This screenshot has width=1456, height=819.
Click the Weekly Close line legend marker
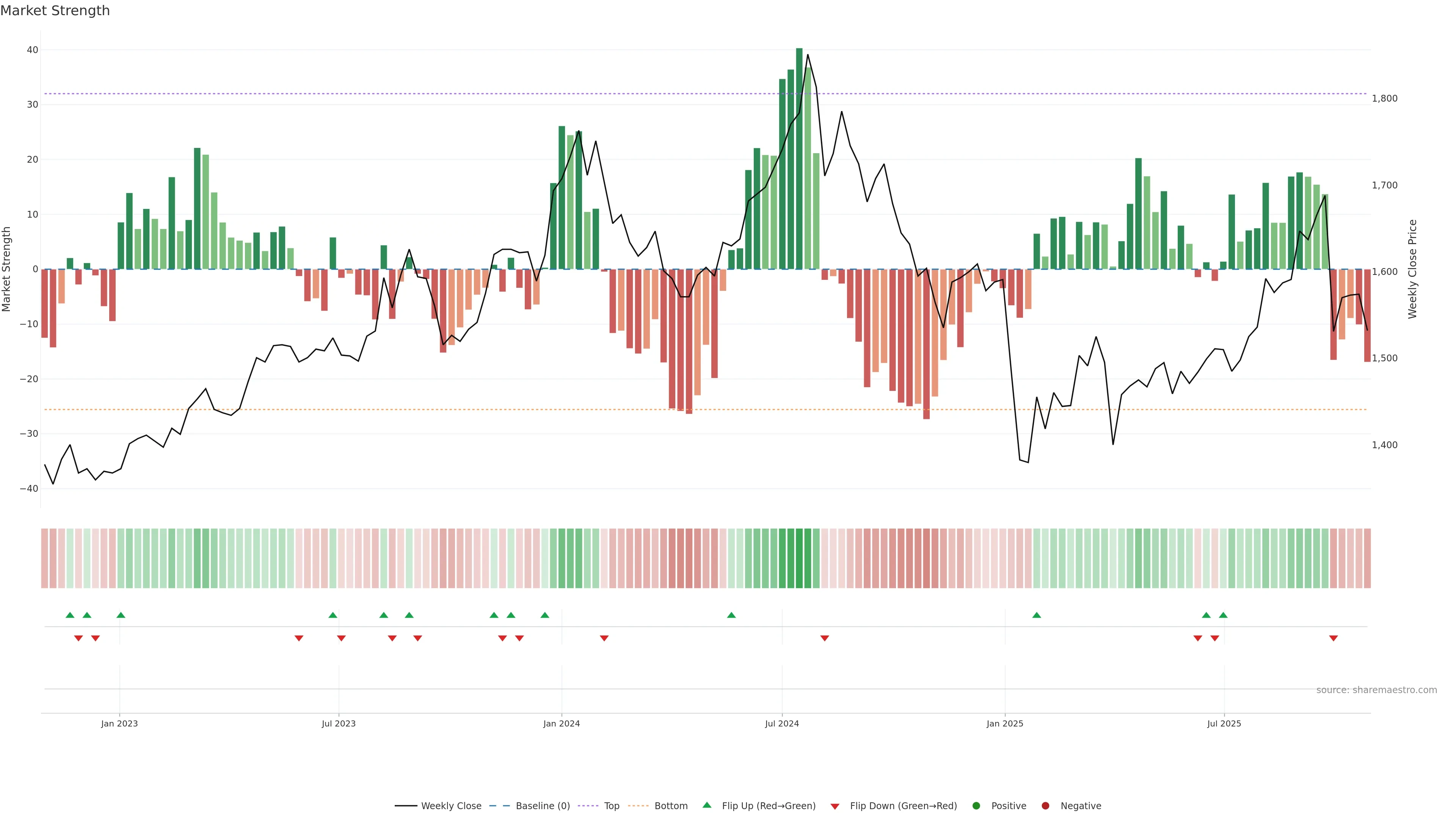point(406,805)
